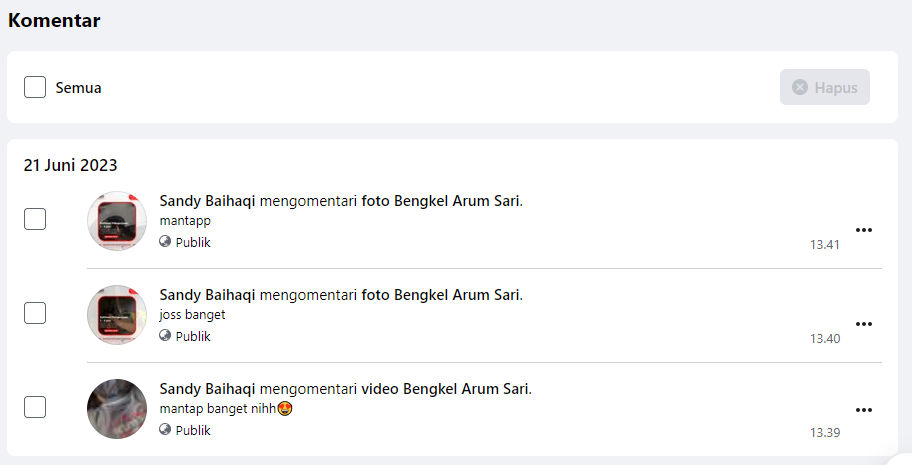Image resolution: width=912 pixels, height=465 pixels.
Task: Tick the Semua select-all checkbox
Action: [35, 87]
